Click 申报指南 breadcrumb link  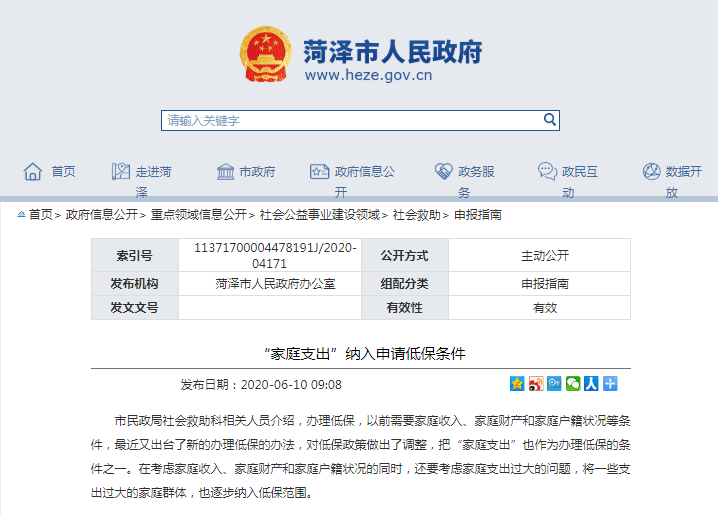(478, 214)
